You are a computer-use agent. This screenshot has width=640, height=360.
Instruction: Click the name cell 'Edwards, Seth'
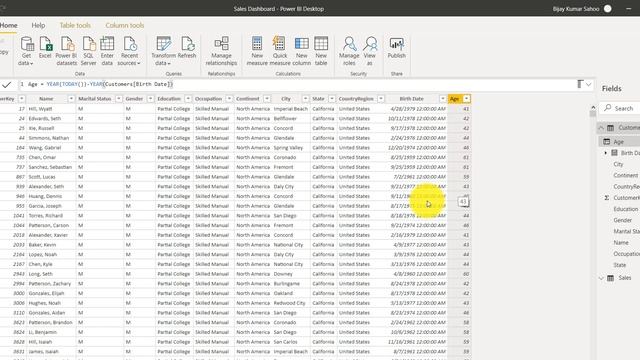(x=44, y=119)
